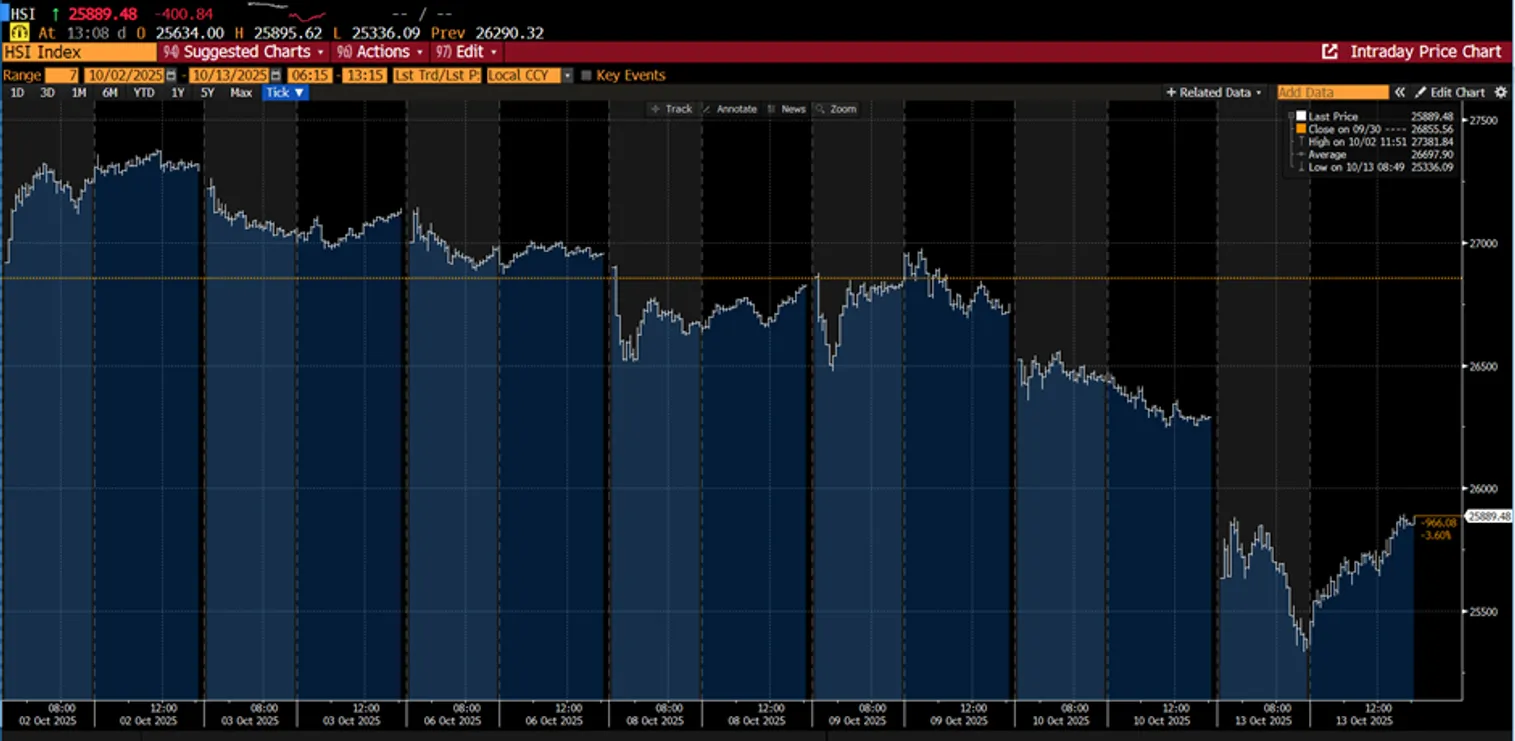Click the Add Data input field
The height and width of the screenshot is (741, 1515).
(1332, 92)
